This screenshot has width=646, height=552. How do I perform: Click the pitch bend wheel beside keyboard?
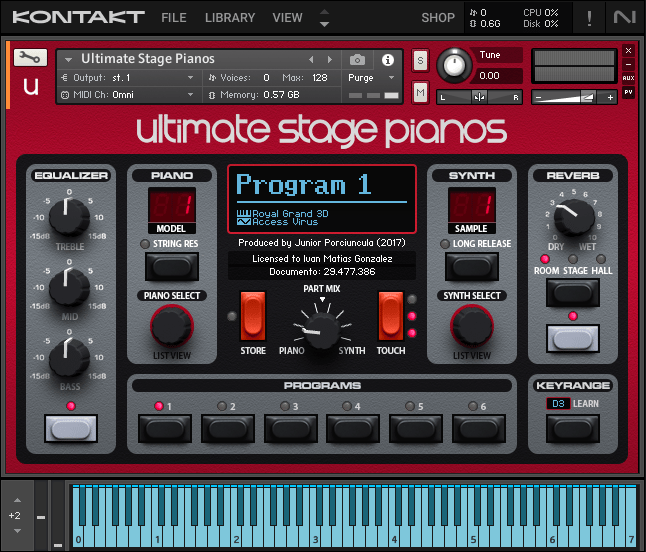point(41,517)
